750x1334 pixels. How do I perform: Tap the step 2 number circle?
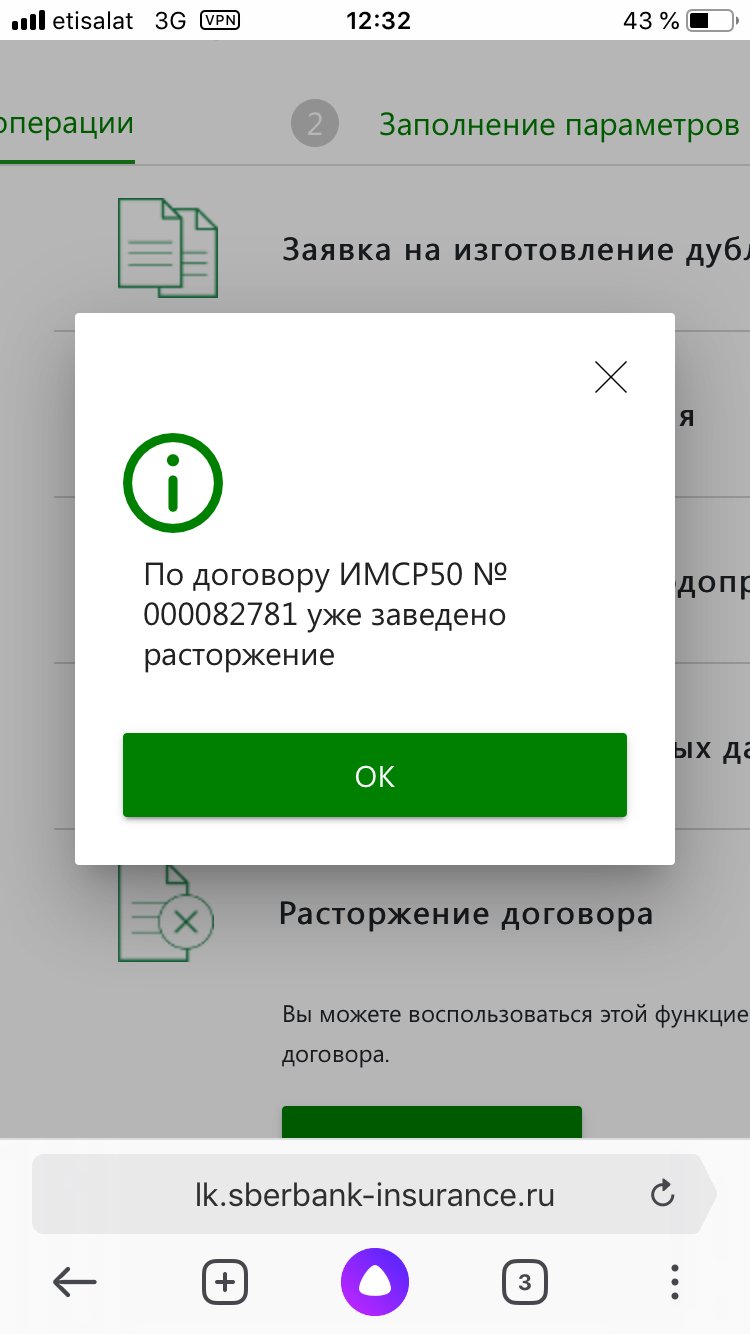315,124
